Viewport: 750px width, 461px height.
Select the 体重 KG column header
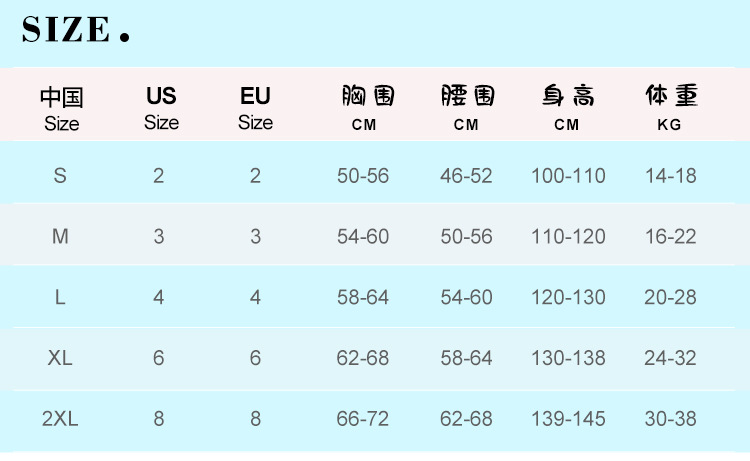670,108
